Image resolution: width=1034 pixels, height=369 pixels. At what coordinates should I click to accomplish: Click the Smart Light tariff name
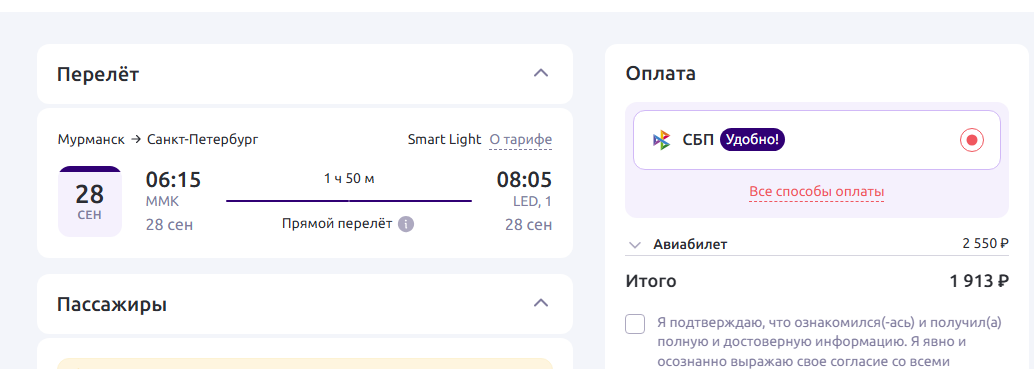pyautogui.click(x=444, y=140)
